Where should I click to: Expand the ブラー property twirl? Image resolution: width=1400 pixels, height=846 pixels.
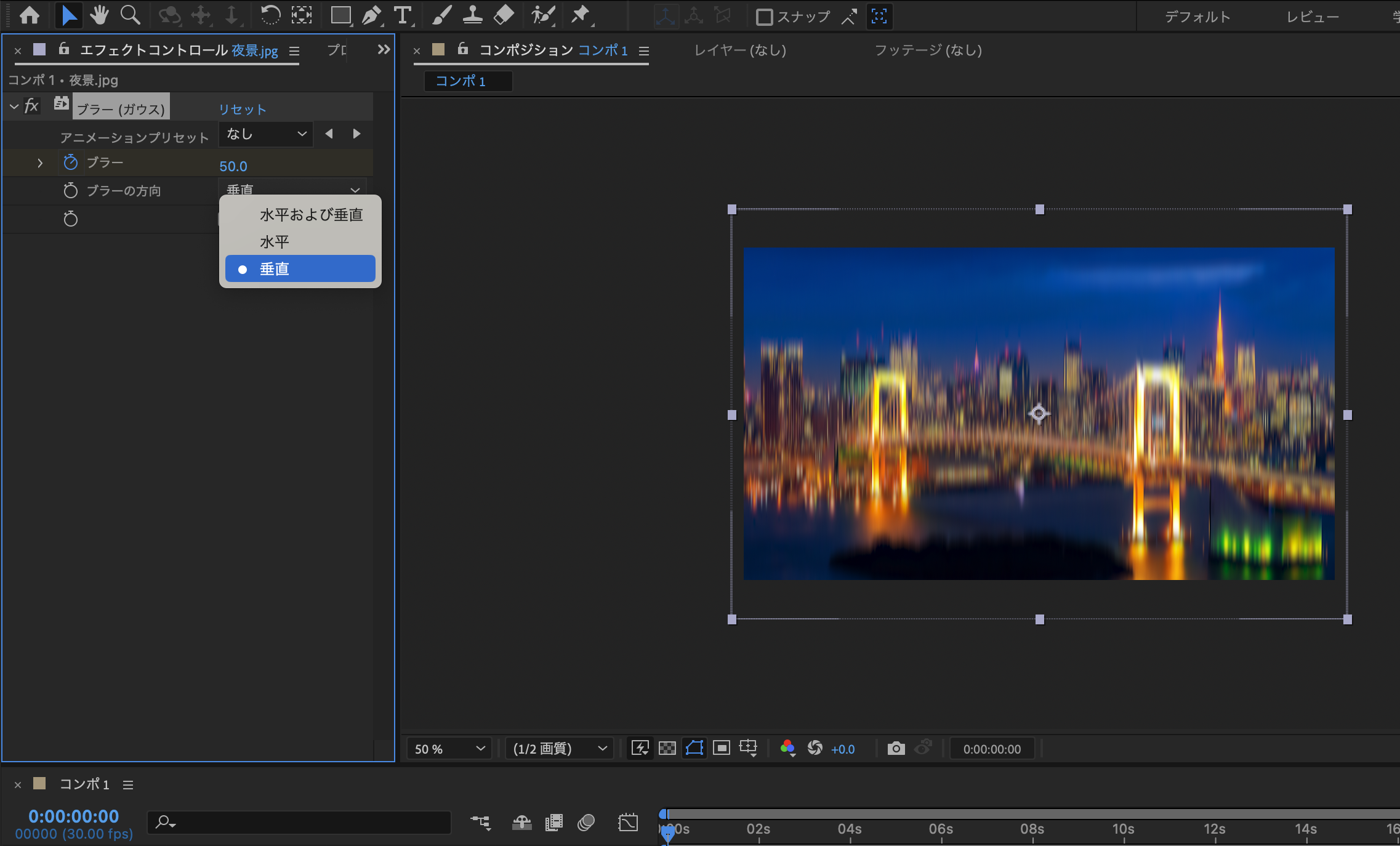point(40,163)
